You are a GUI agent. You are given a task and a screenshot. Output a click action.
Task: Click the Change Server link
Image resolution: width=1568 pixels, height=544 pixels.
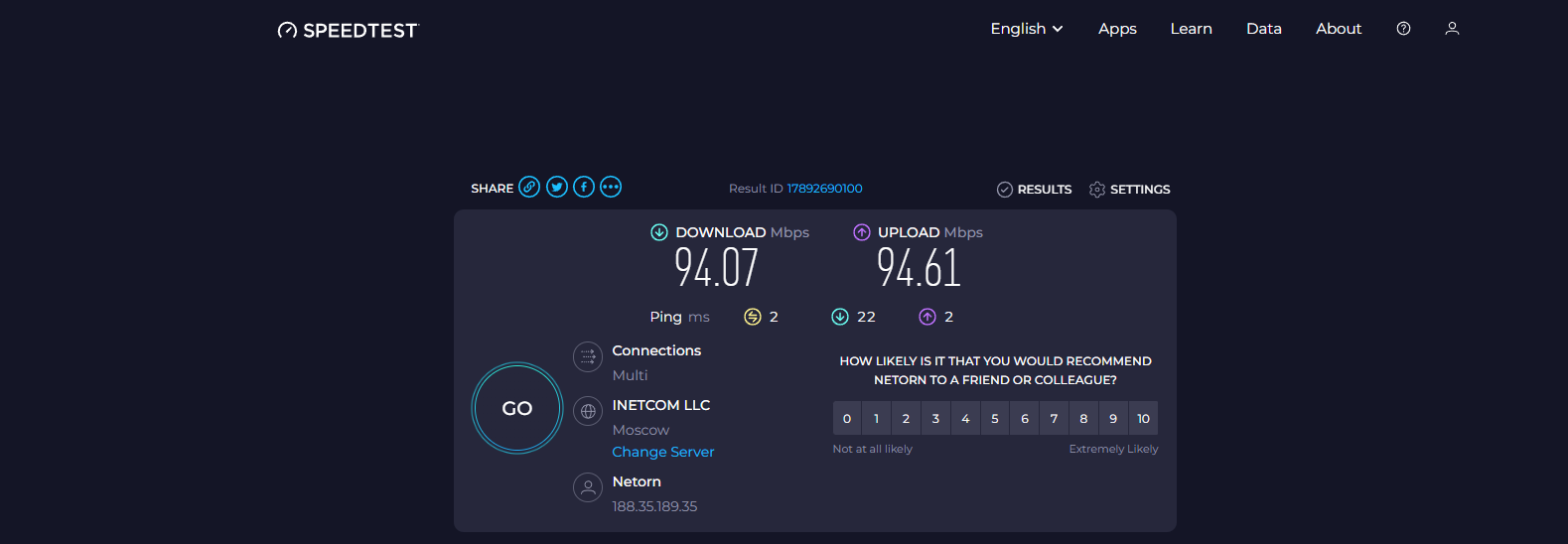[x=663, y=452]
